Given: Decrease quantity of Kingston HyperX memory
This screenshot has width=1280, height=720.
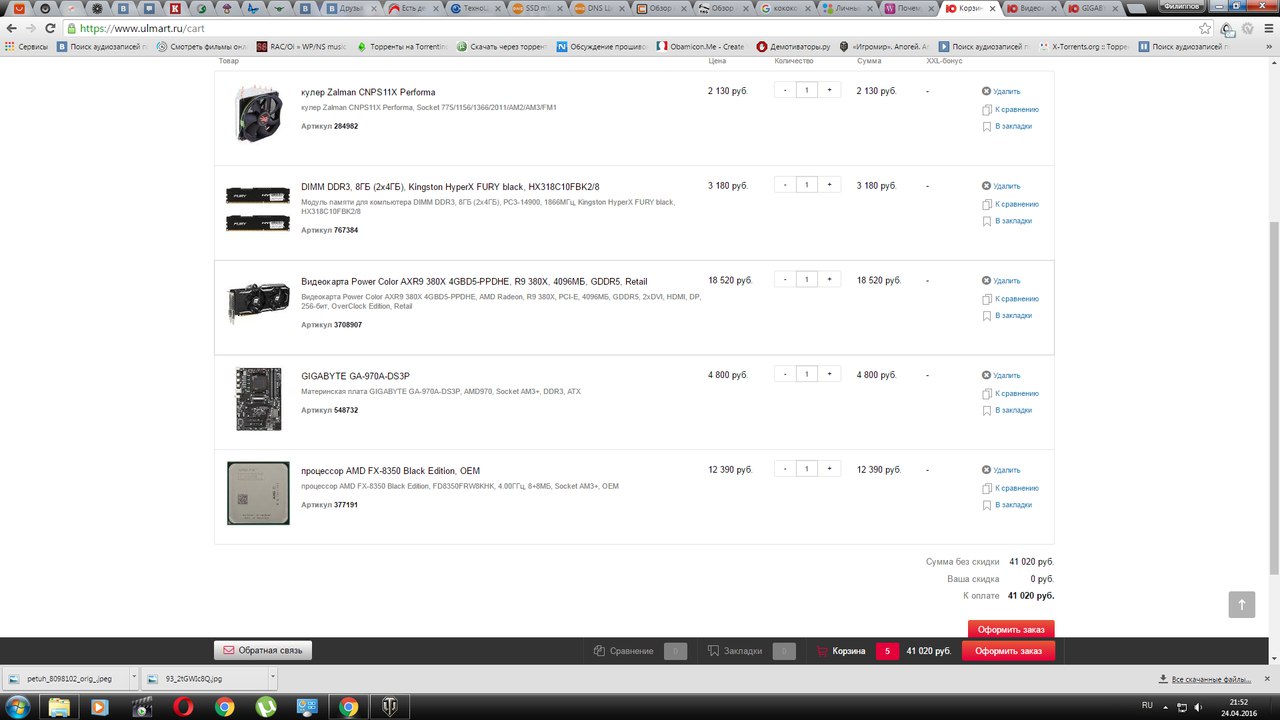Looking at the screenshot, I should point(785,185).
